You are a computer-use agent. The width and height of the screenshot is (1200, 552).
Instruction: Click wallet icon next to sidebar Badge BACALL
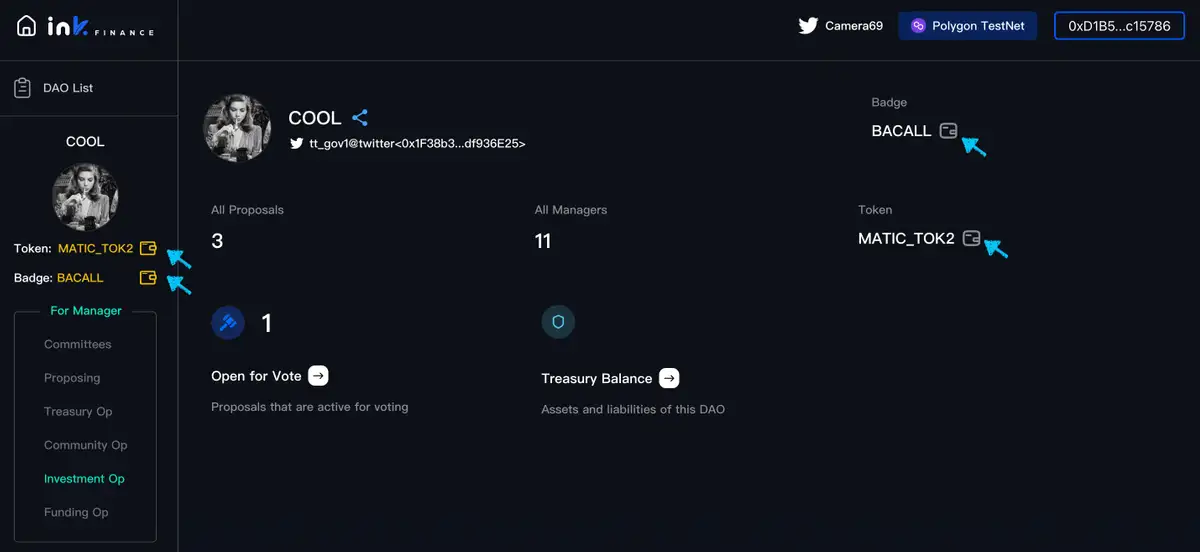coord(148,278)
